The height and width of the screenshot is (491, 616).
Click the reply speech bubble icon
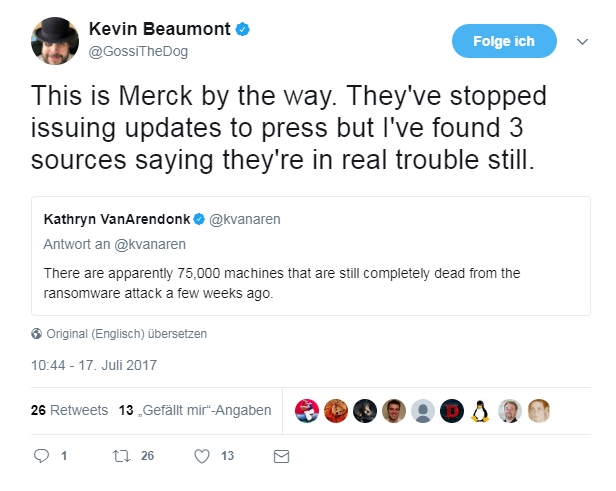coord(41,456)
